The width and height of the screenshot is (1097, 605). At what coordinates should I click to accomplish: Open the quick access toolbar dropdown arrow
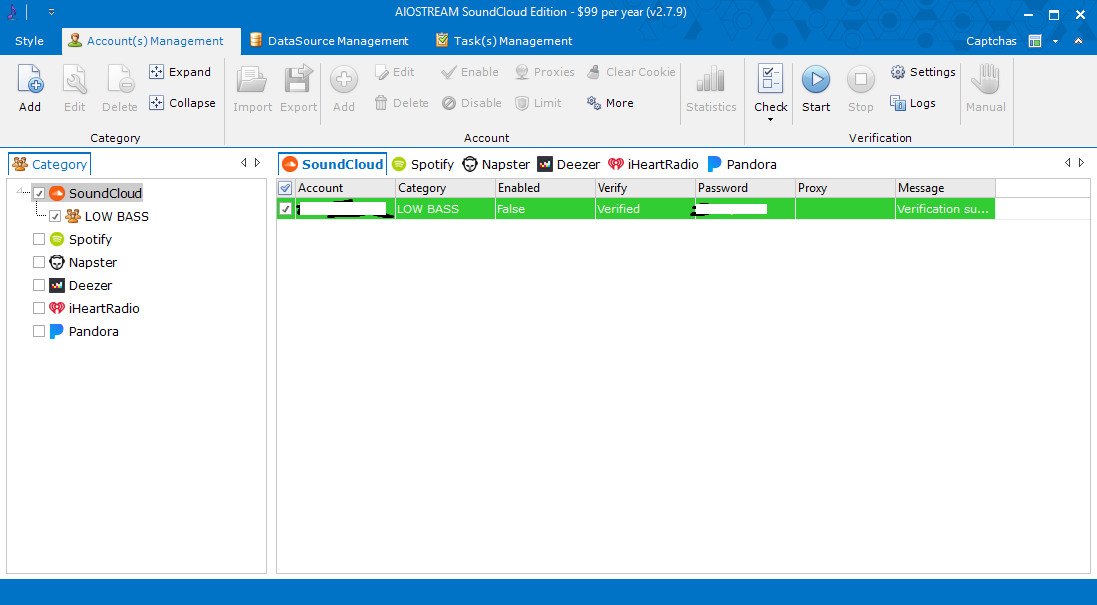coord(51,12)
